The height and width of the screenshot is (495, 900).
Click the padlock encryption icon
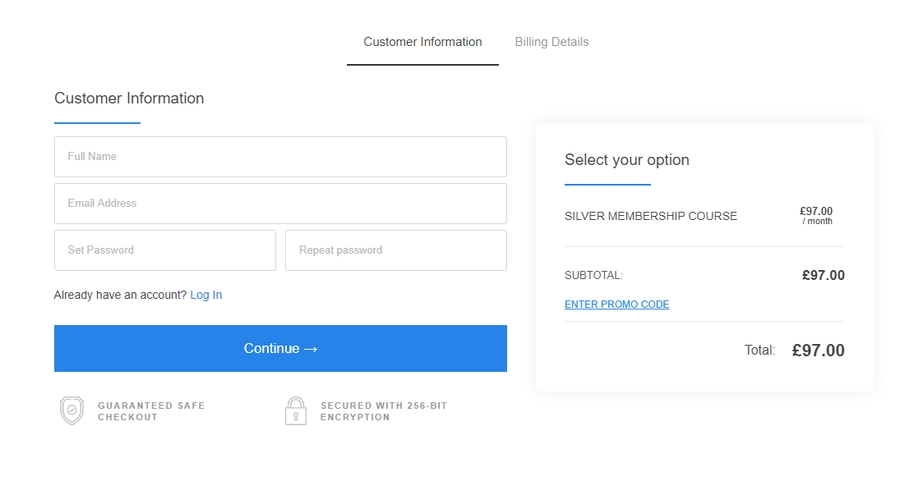point(295,411)
